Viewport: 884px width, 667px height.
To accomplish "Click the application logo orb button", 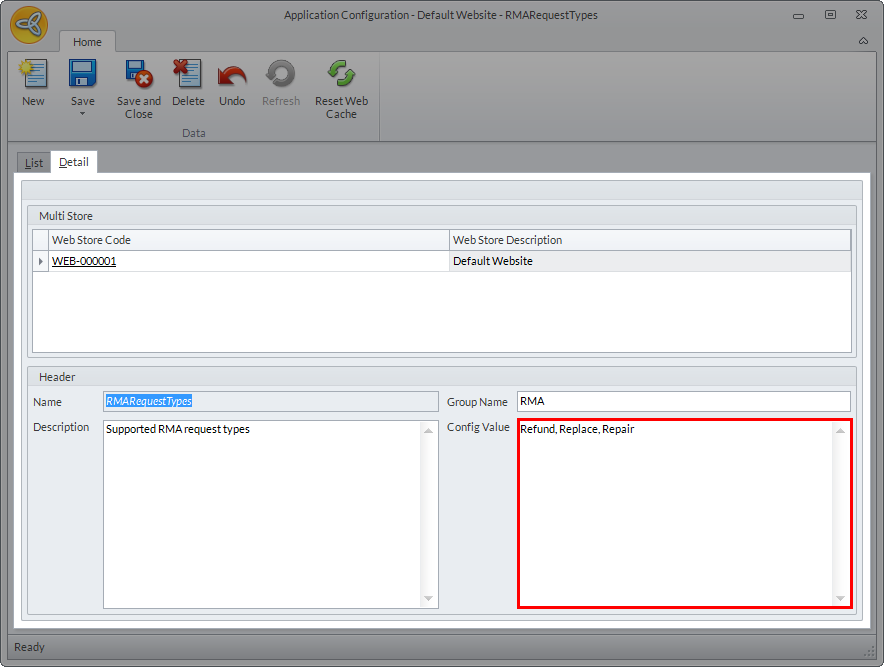I will (x=29, y=26).
